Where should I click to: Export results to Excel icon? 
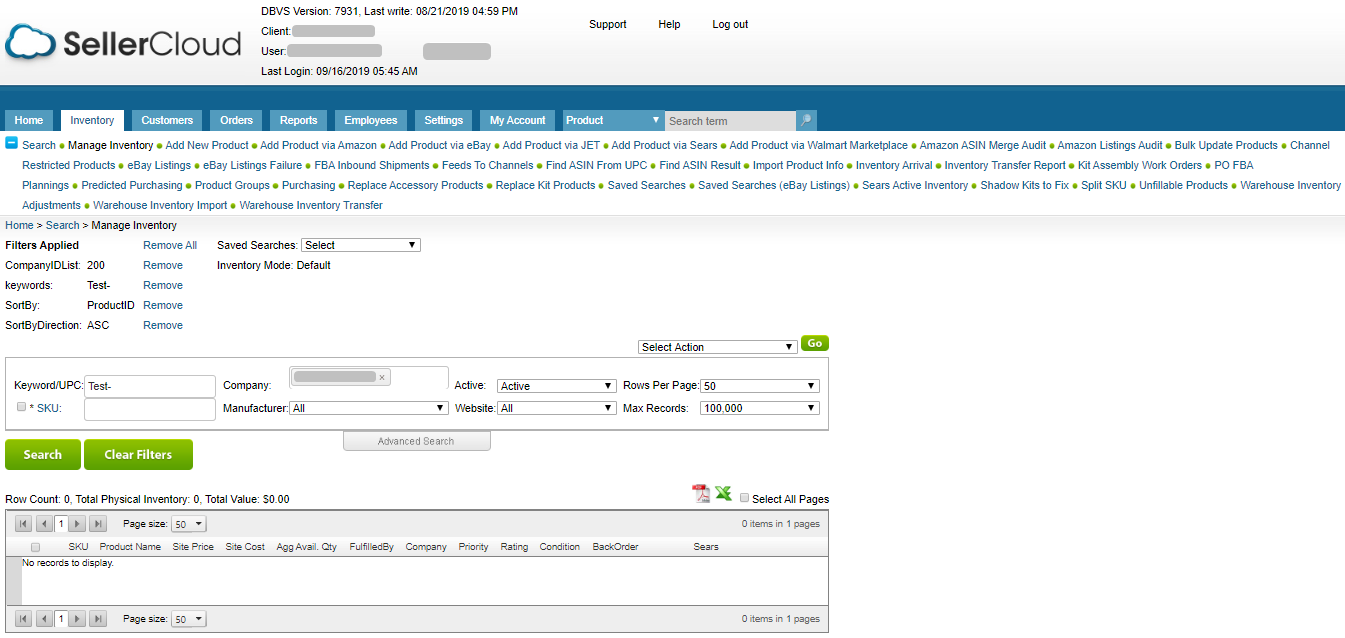pos(723,493)
